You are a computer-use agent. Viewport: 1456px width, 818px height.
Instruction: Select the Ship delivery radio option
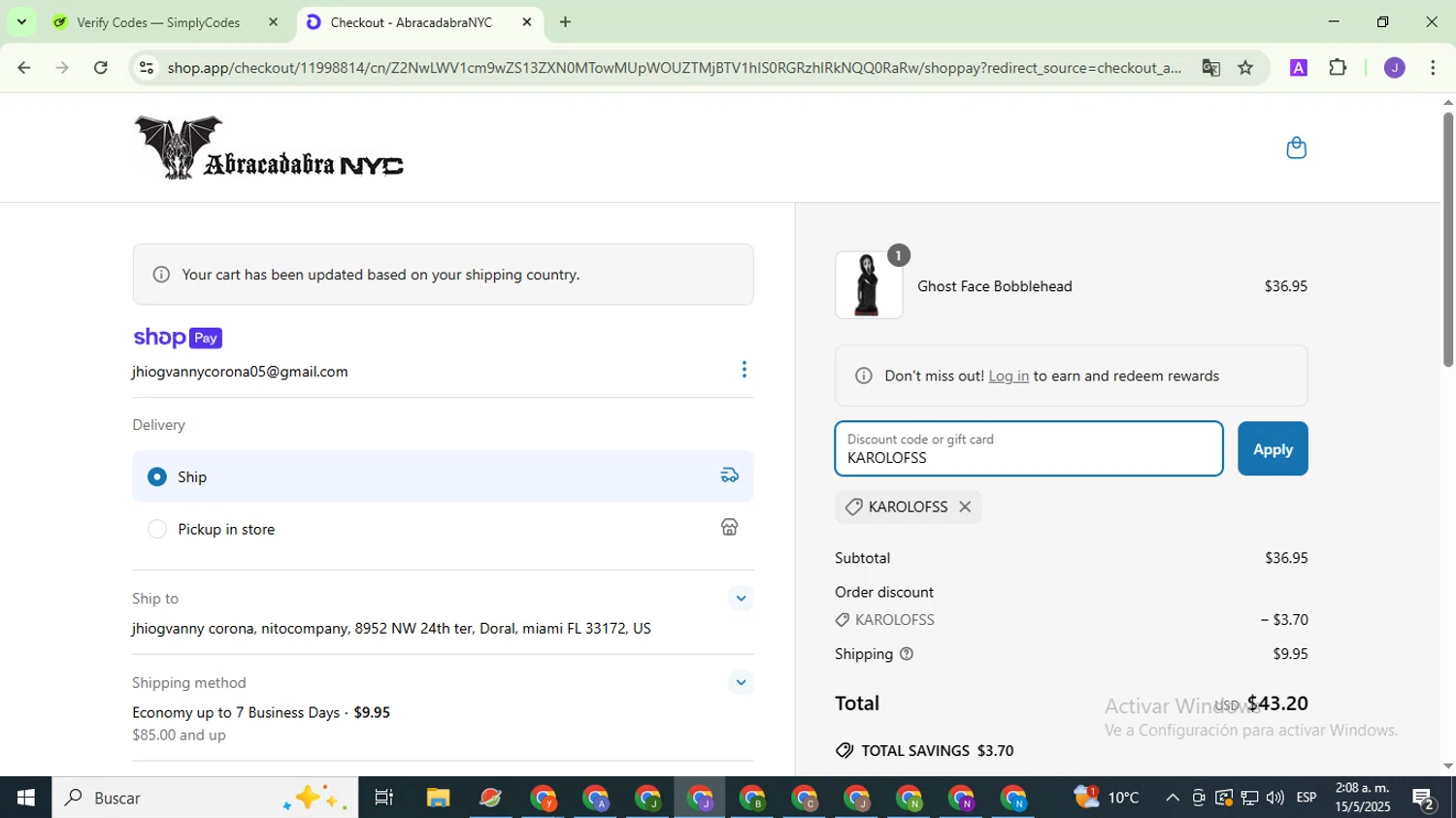point(157,476)
